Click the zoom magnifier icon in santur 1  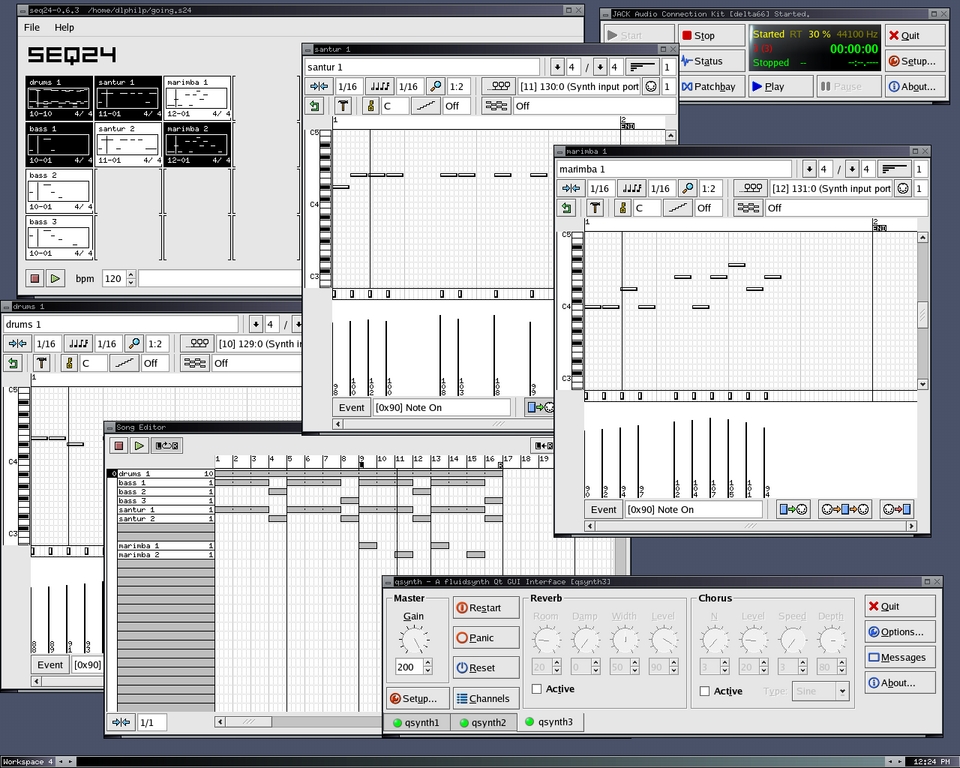[435, 87]
